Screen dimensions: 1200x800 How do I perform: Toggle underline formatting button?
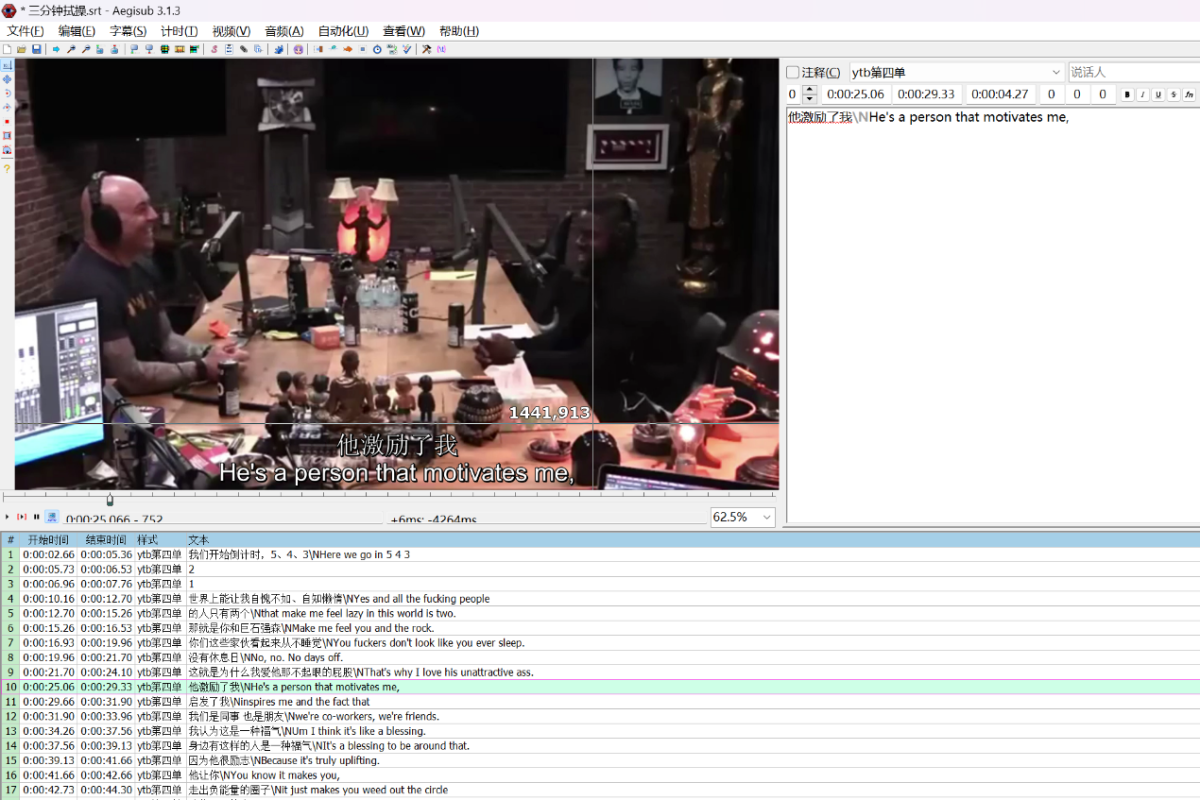pyautogui.click(x=1158, y=95)
